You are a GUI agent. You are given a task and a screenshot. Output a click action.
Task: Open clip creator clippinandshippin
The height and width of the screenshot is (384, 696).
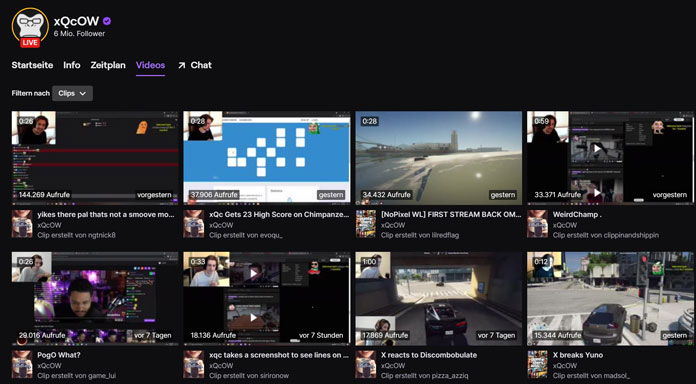630,235
